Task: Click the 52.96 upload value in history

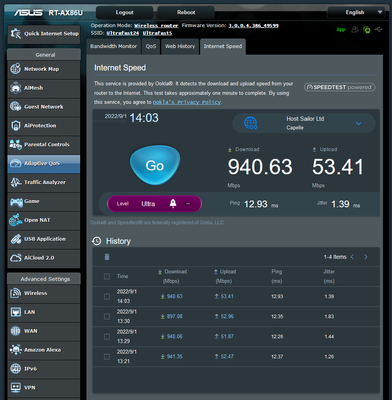Action: point(227,316)
